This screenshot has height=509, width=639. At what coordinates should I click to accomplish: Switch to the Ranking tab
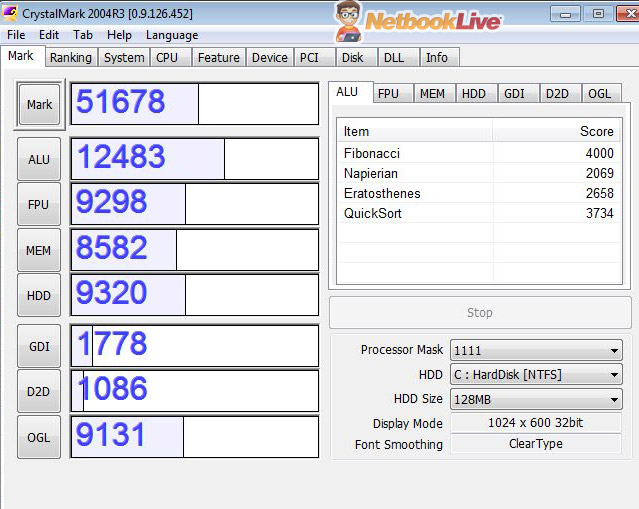tap(71, 57)
